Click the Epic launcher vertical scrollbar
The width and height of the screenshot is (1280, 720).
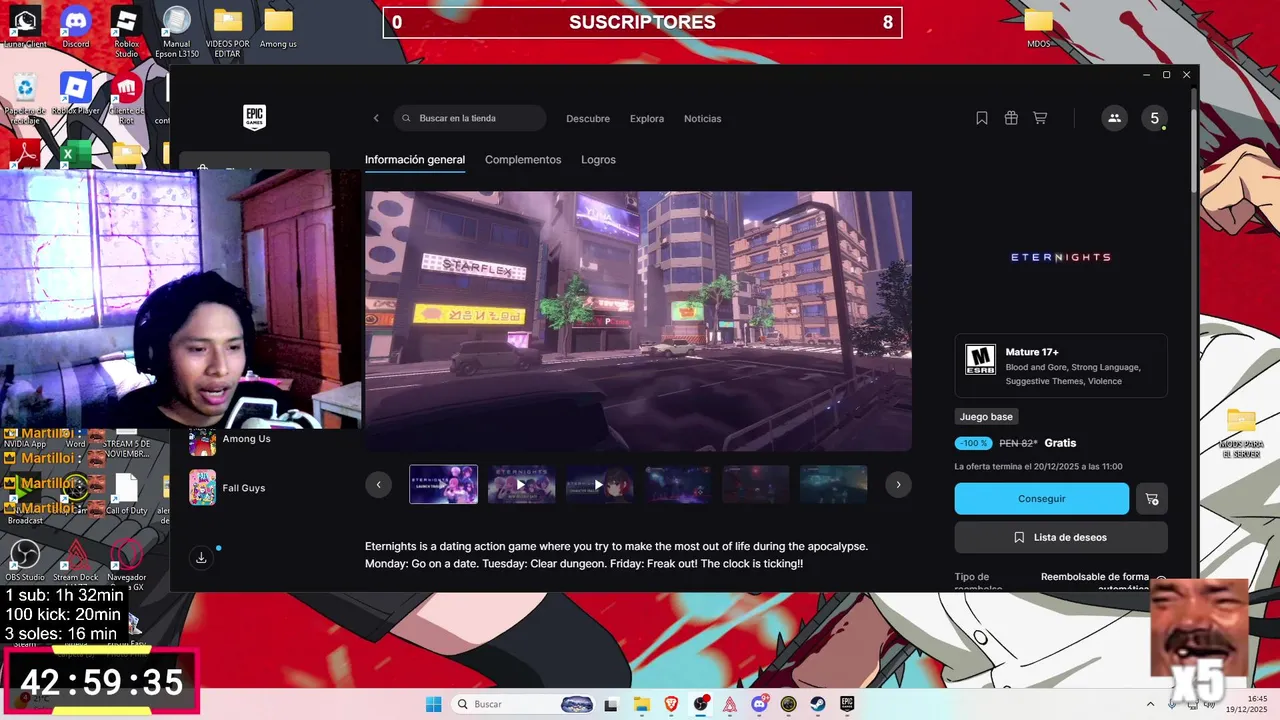coord(1193,140)
